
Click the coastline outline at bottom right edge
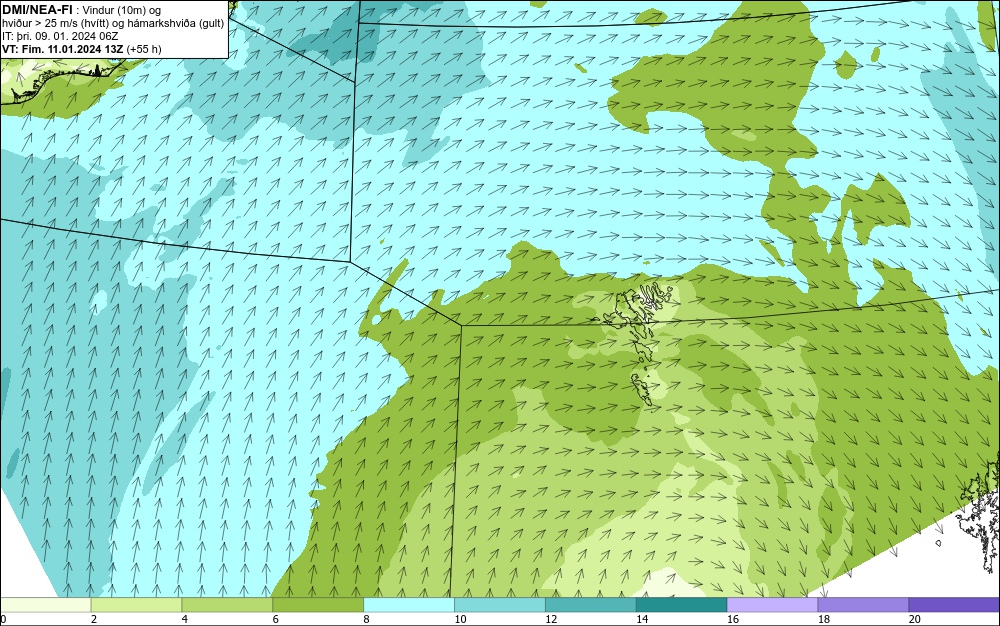coord(980,516)
